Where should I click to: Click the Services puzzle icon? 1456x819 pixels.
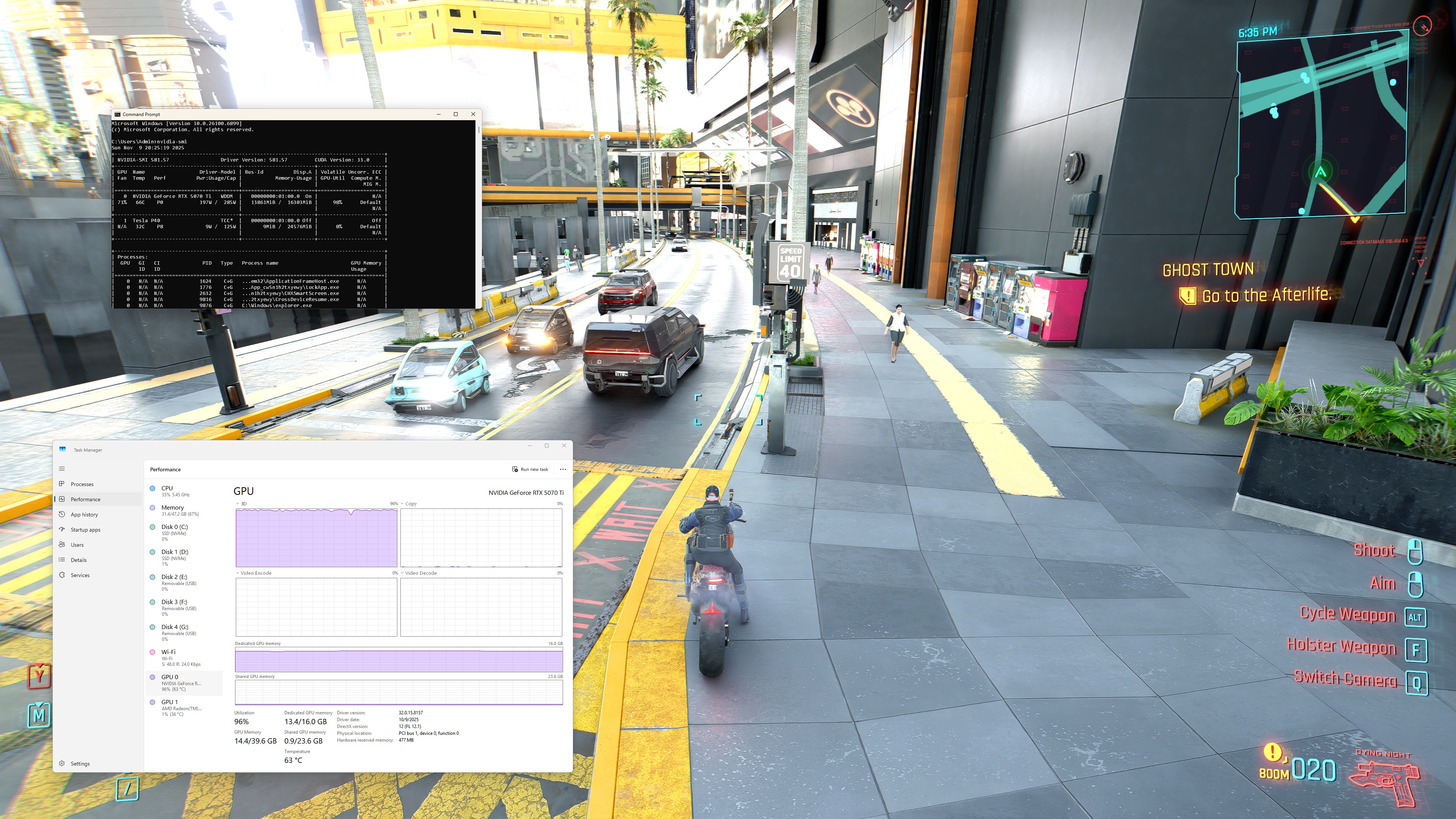[x=61, y=575]
